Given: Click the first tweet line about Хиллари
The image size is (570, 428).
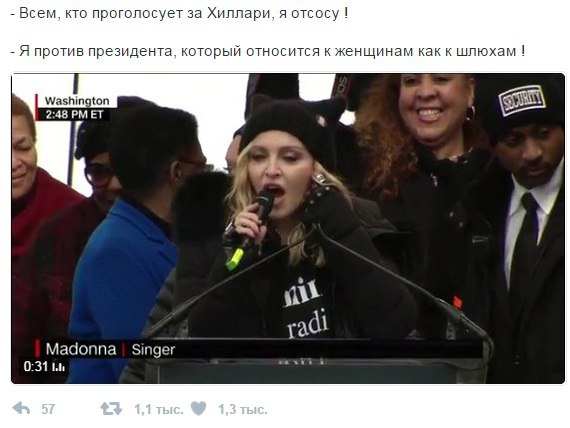Looking at the screenshot, I should 179,13.
